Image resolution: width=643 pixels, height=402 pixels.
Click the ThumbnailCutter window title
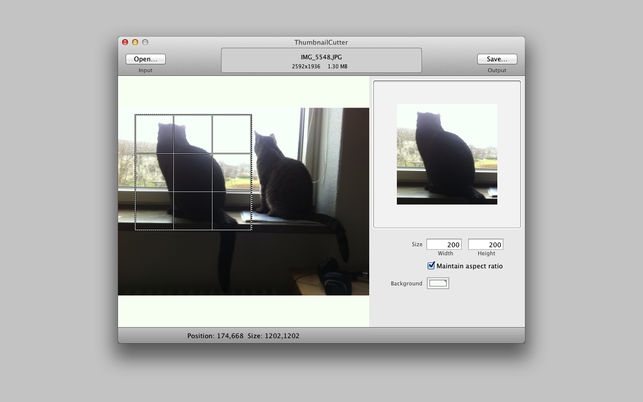click(321, 42)
